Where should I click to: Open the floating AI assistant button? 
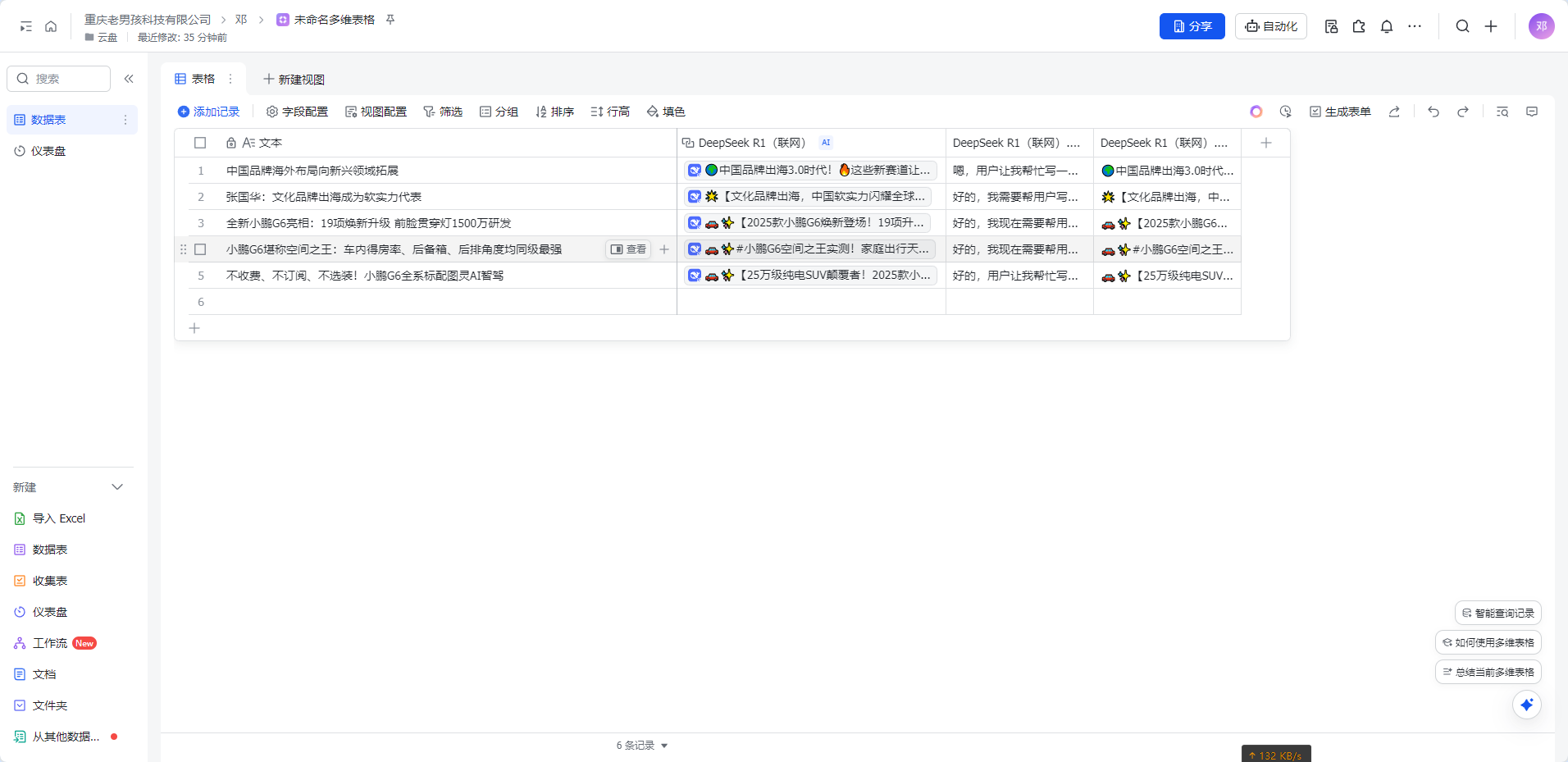tap(1526, 705)
